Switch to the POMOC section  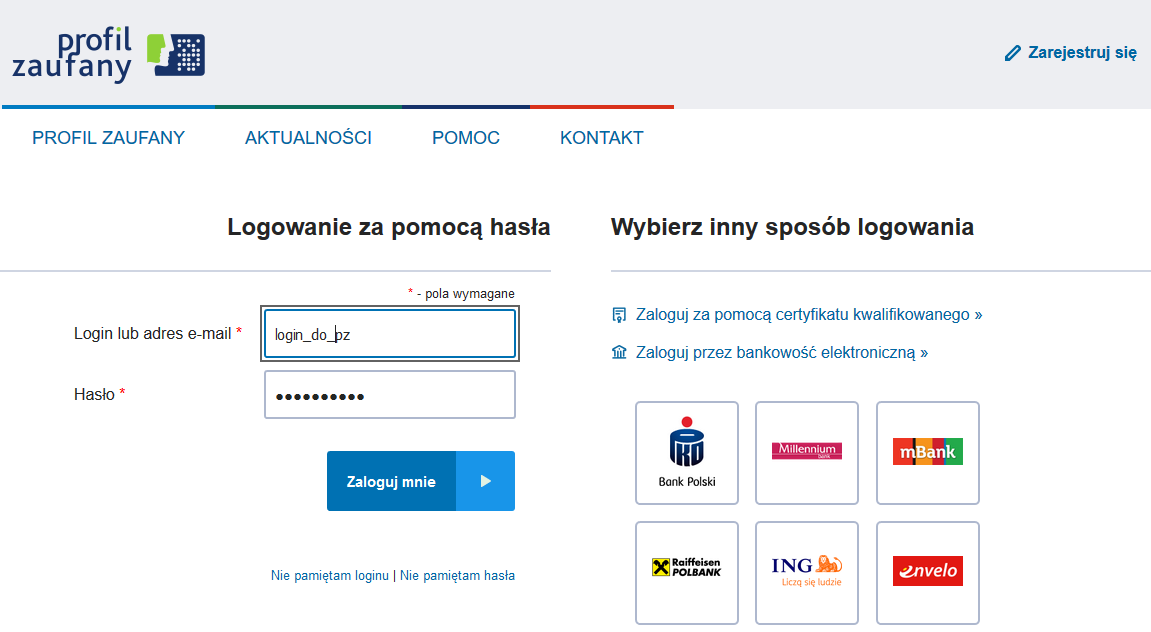[x=465, y=138]
